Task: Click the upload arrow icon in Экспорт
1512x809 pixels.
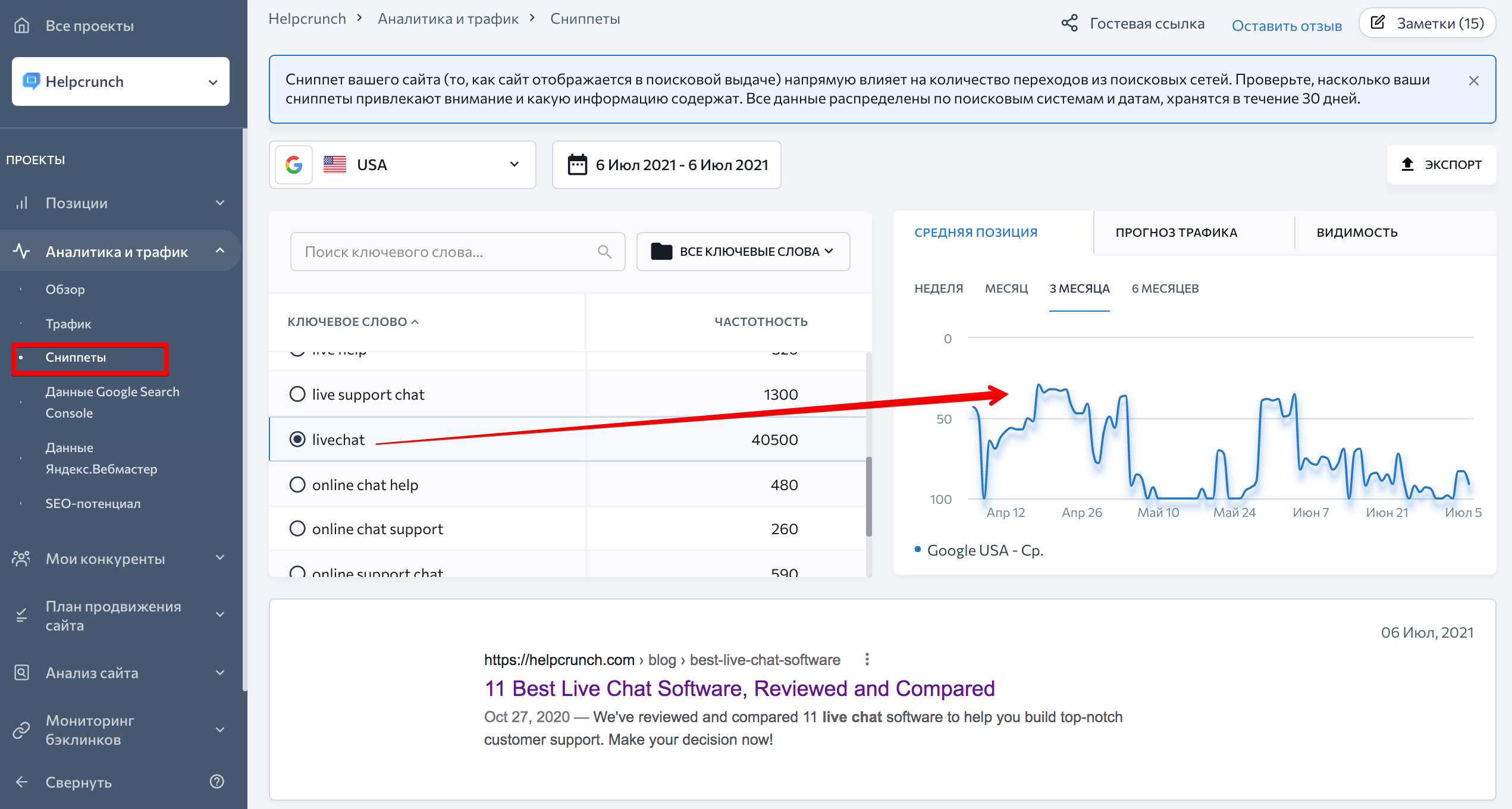Action: click(1407, 164)
